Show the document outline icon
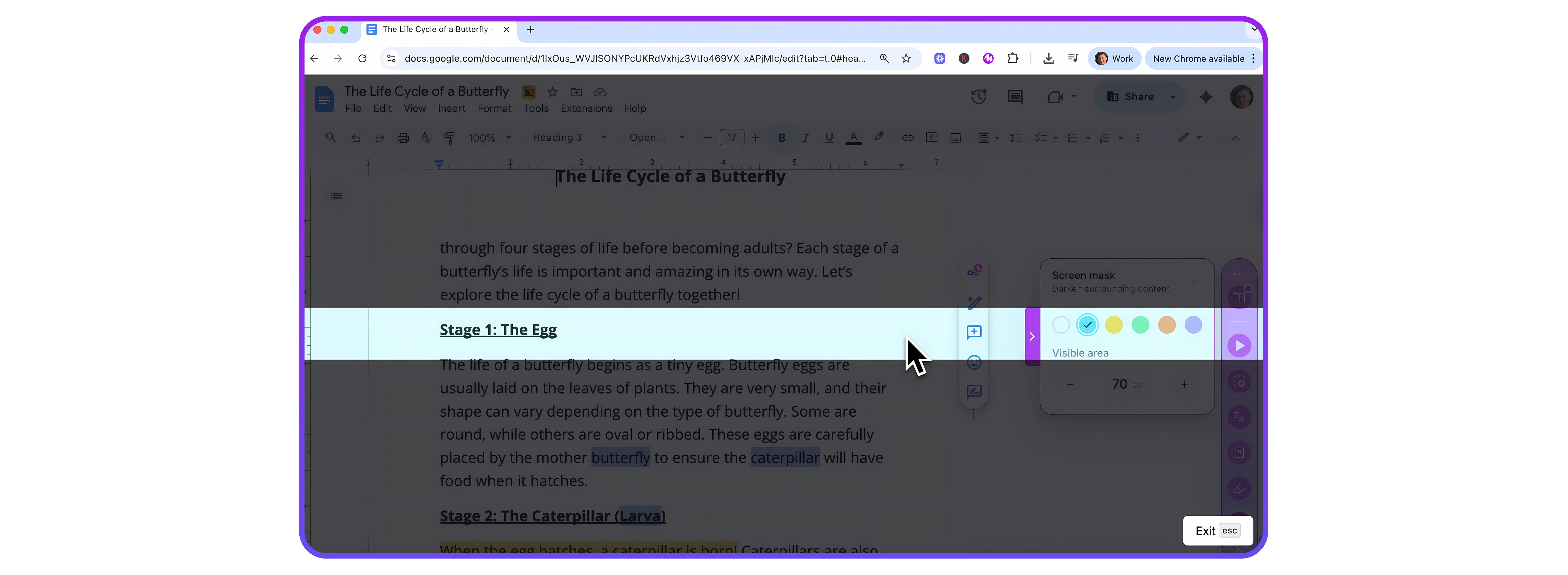 pos(337,195)
